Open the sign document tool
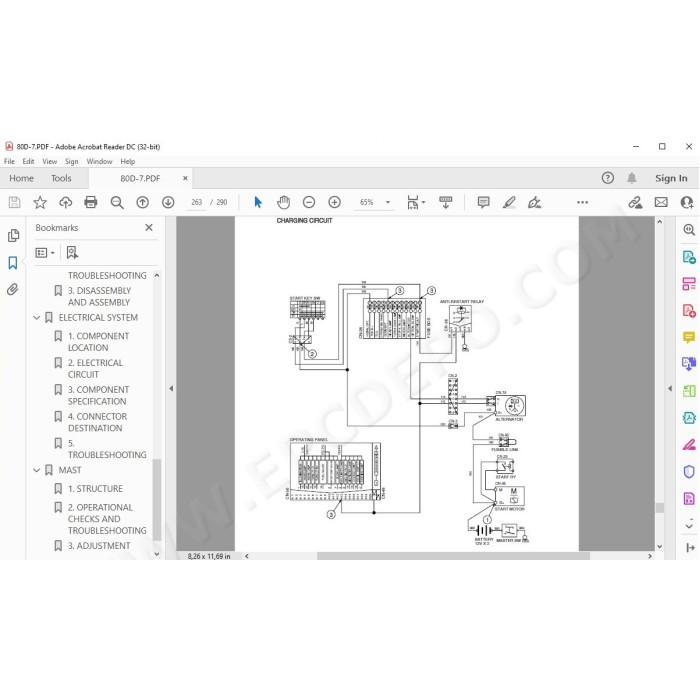700x700 pixels. tap(534, 202)
